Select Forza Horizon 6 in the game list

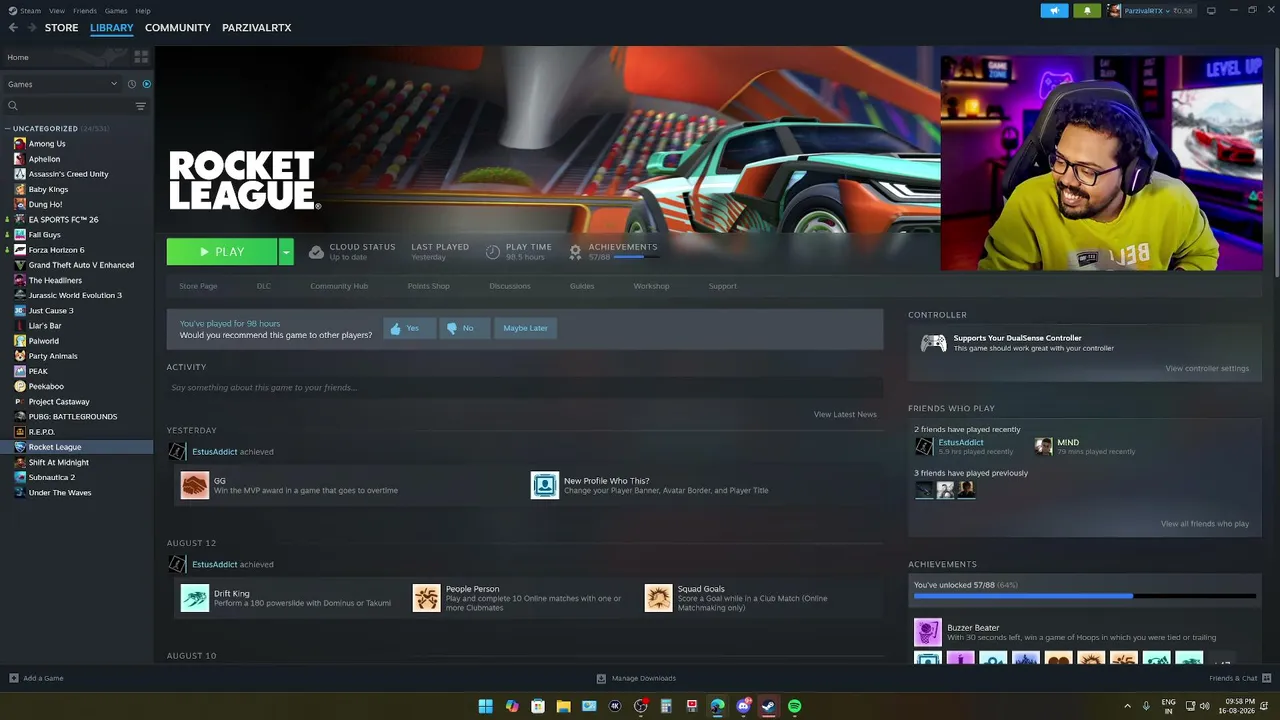click(56, 250)
